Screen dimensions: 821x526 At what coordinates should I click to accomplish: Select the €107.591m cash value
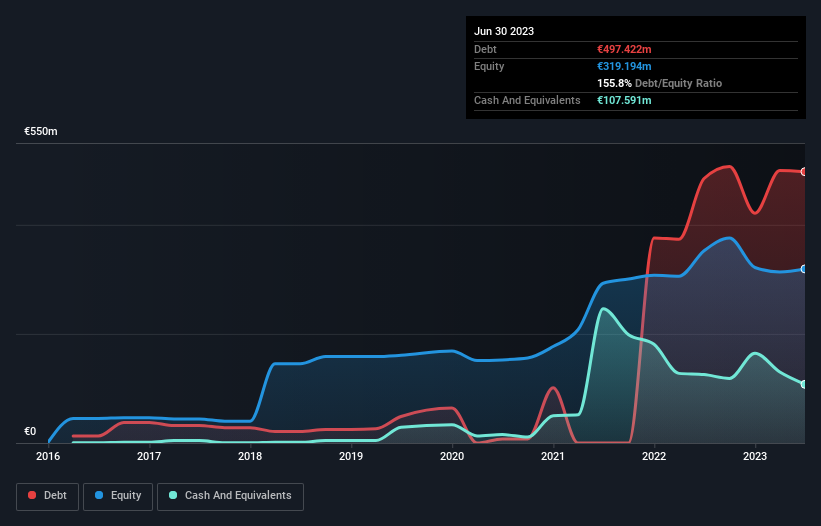coord(624,100)
